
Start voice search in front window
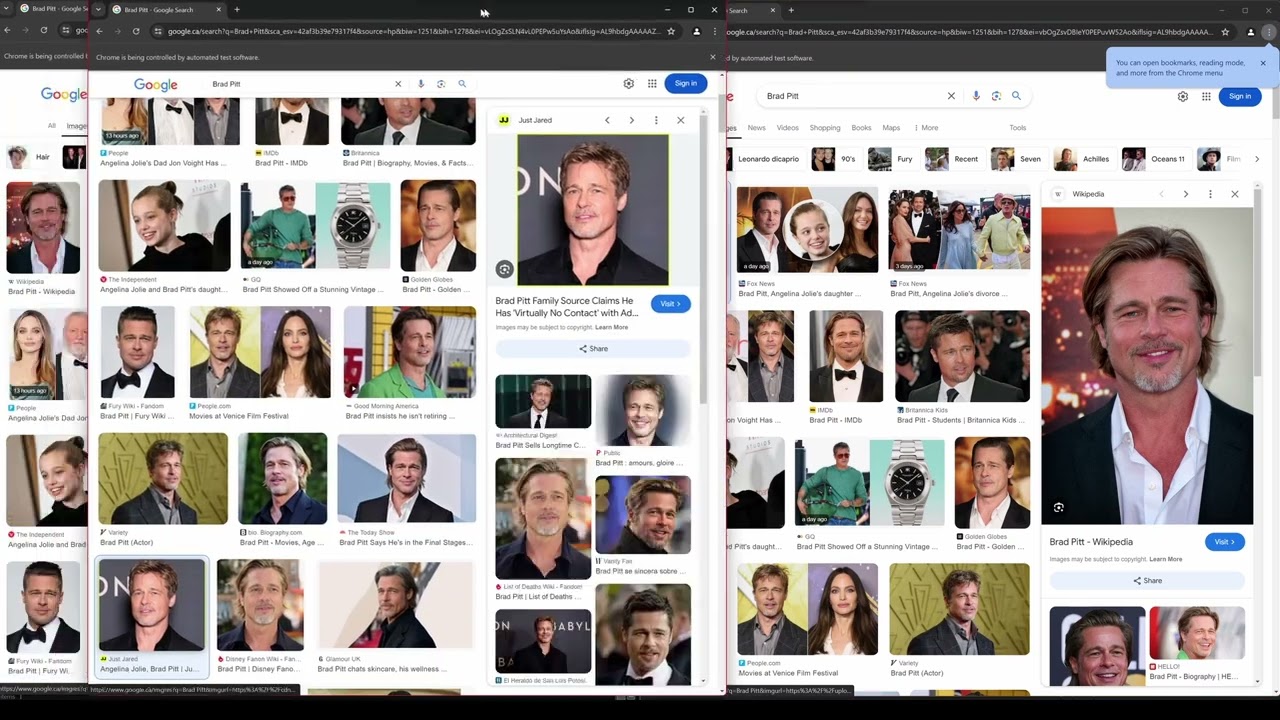tap(421, 84)
